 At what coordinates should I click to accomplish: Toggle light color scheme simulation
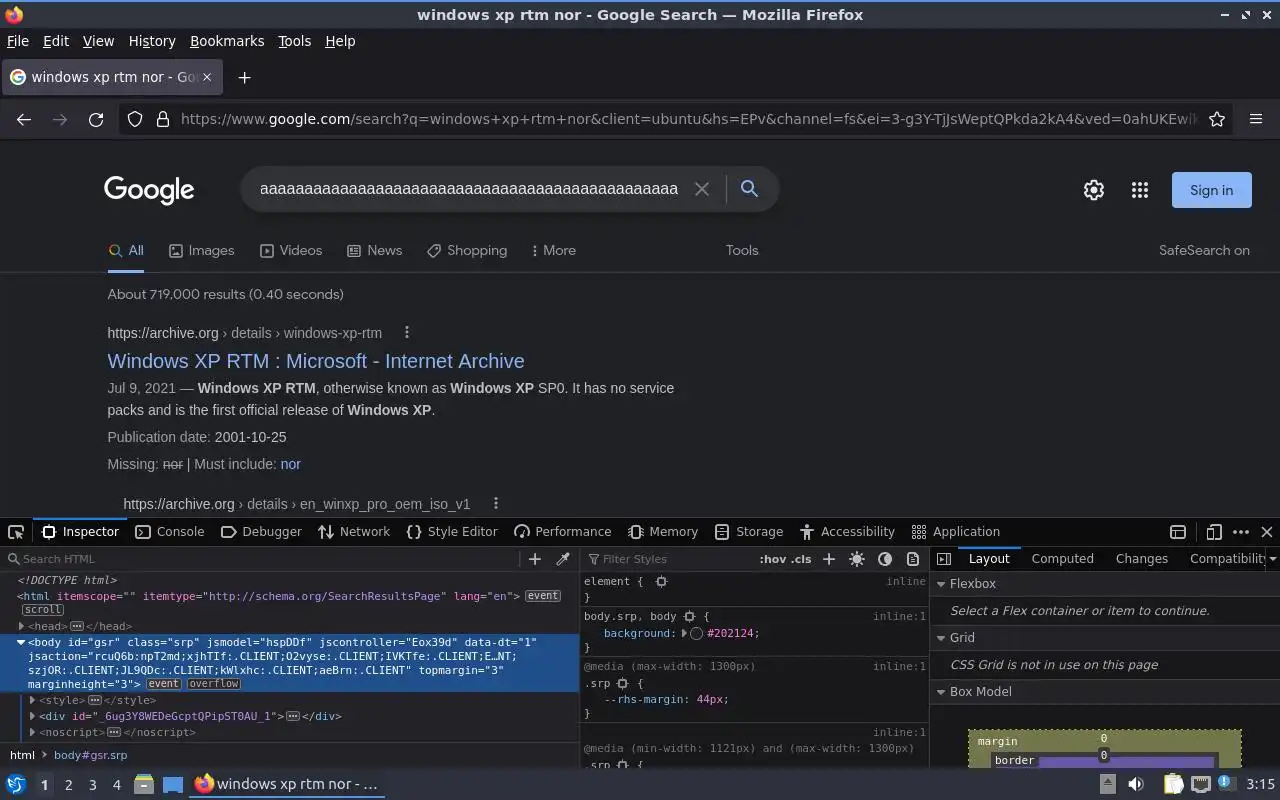coord(857,559)
